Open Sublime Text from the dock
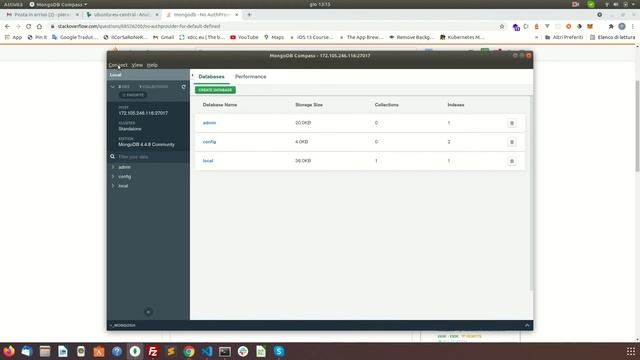This screenshot has width=640, height=360. 171,351
